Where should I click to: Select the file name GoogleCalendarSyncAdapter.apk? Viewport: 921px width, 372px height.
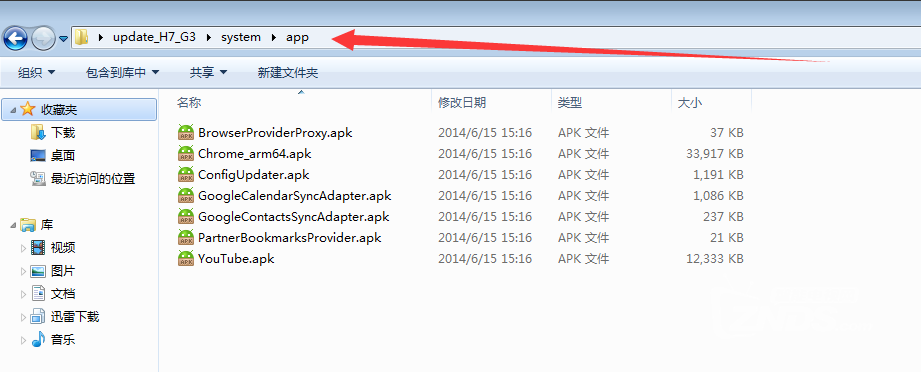pos(295,196)
